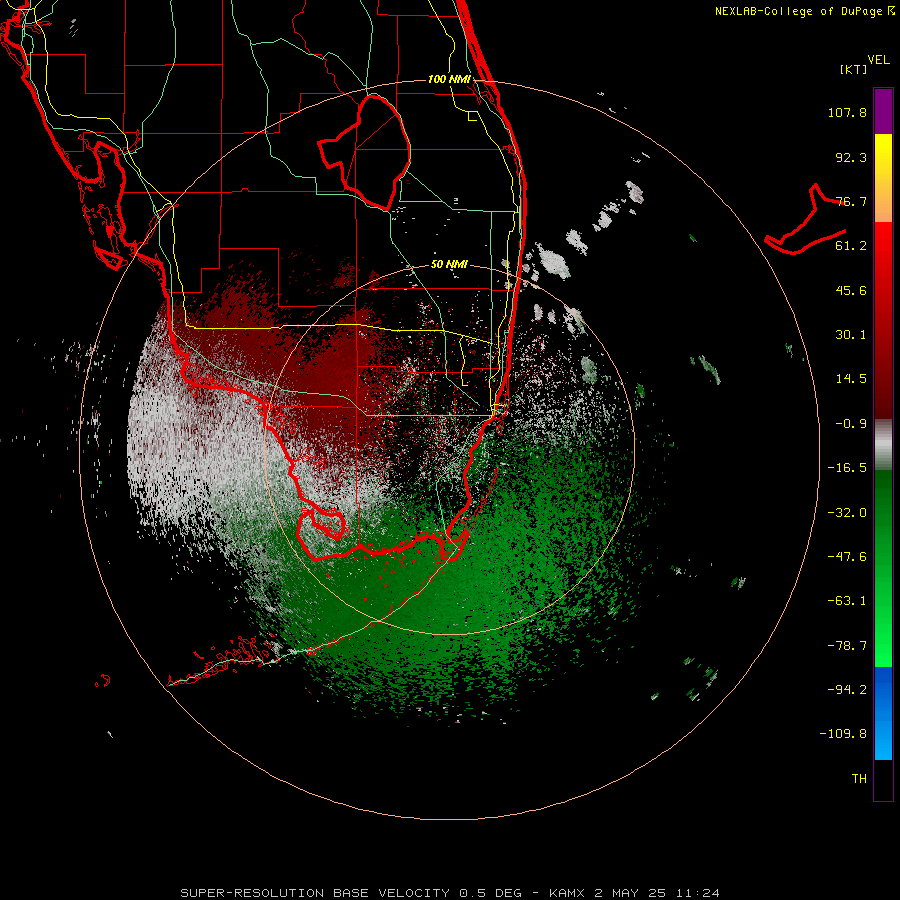This screenshot has height=900, width=900.
Task: Click the 107.8 legend value
Action: 847,112
